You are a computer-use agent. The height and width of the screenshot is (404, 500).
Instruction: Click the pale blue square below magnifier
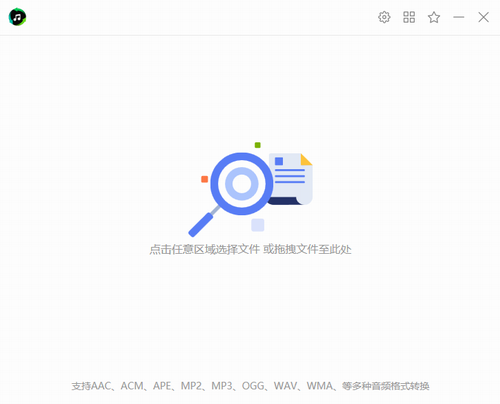coord(258,225)
